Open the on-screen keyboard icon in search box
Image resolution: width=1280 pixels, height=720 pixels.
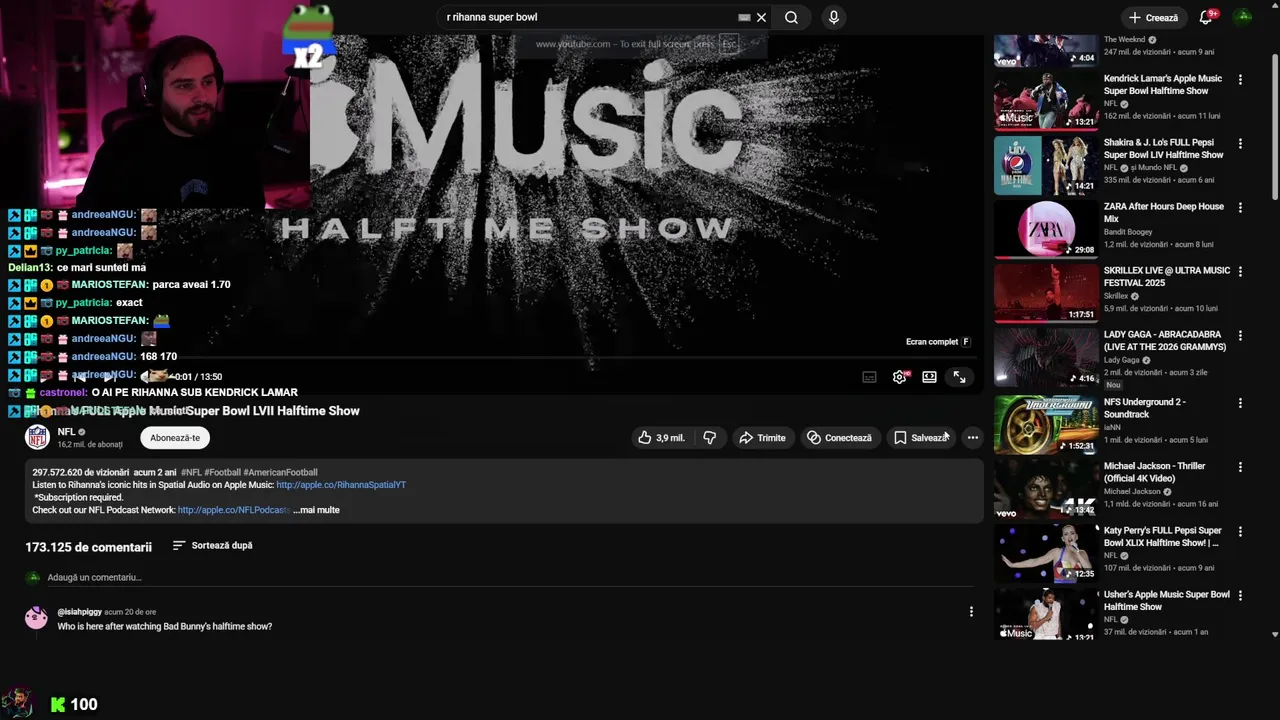click(x=744, y=17)
